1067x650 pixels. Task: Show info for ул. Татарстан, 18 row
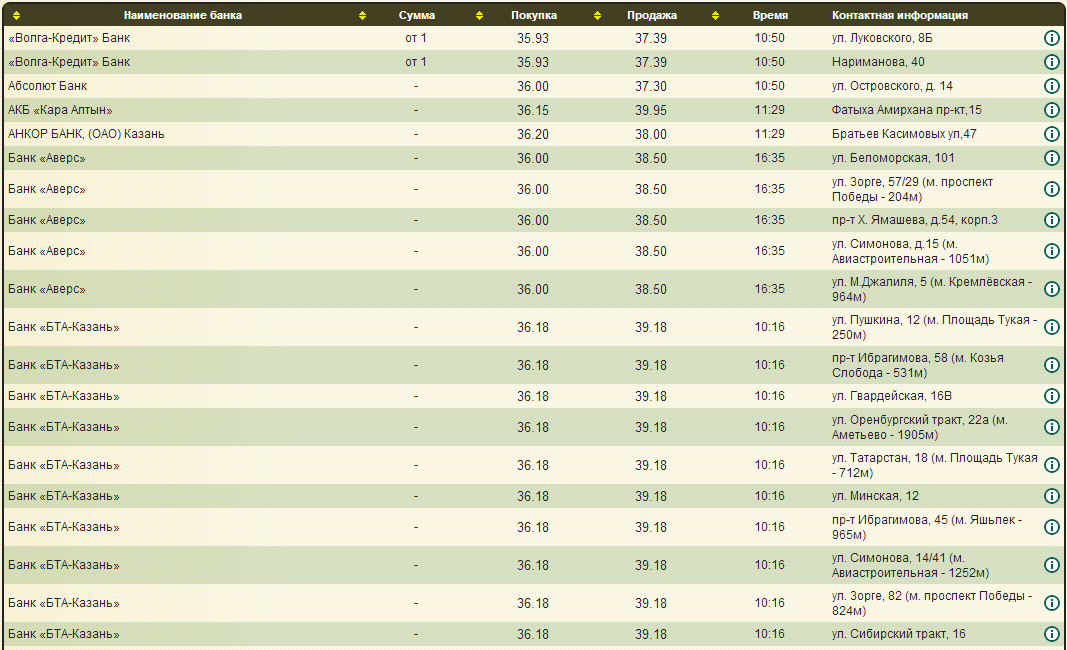coord(1051,466)
